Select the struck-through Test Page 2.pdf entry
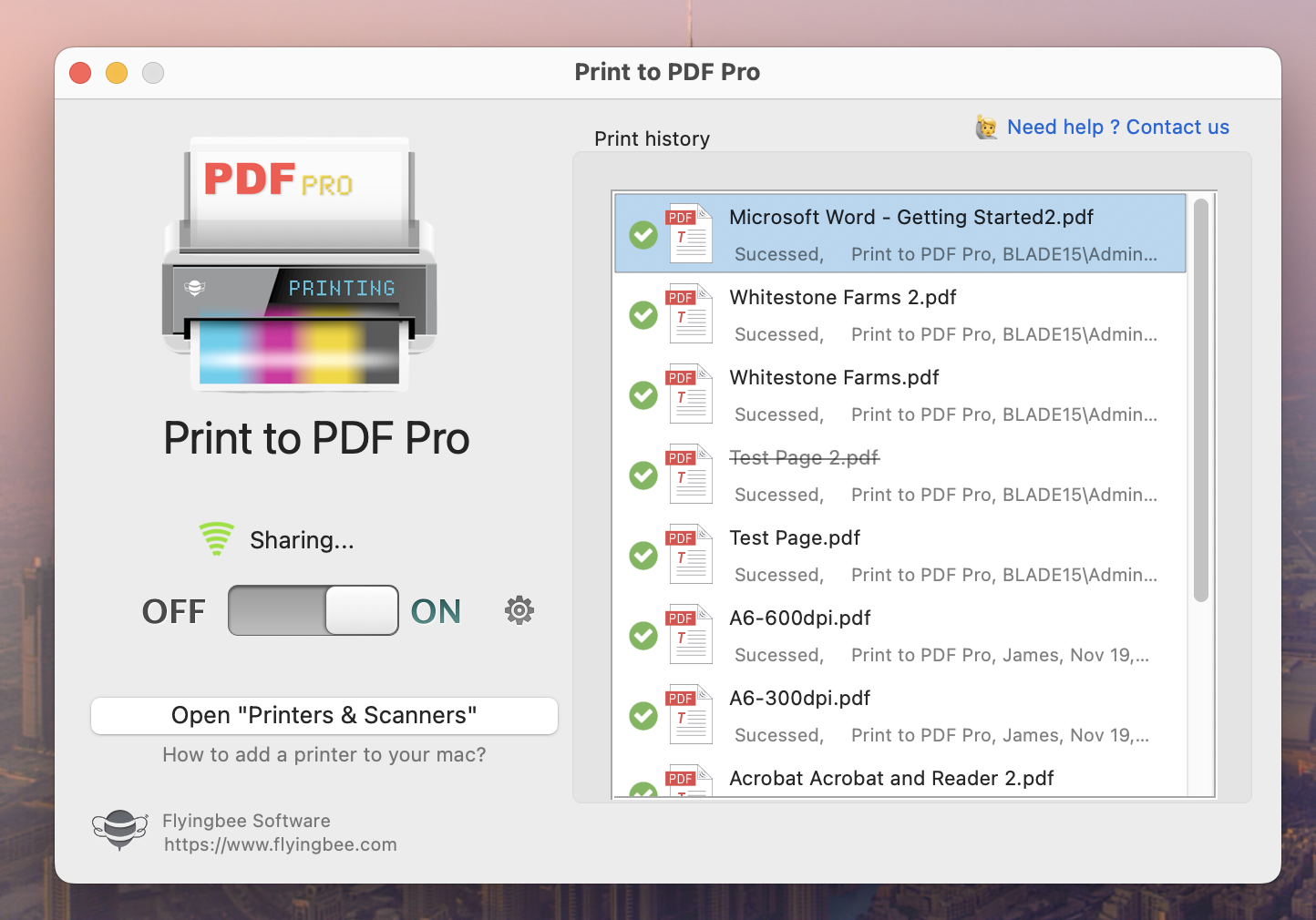1316x920 pixels. click(x=900, y=474)
